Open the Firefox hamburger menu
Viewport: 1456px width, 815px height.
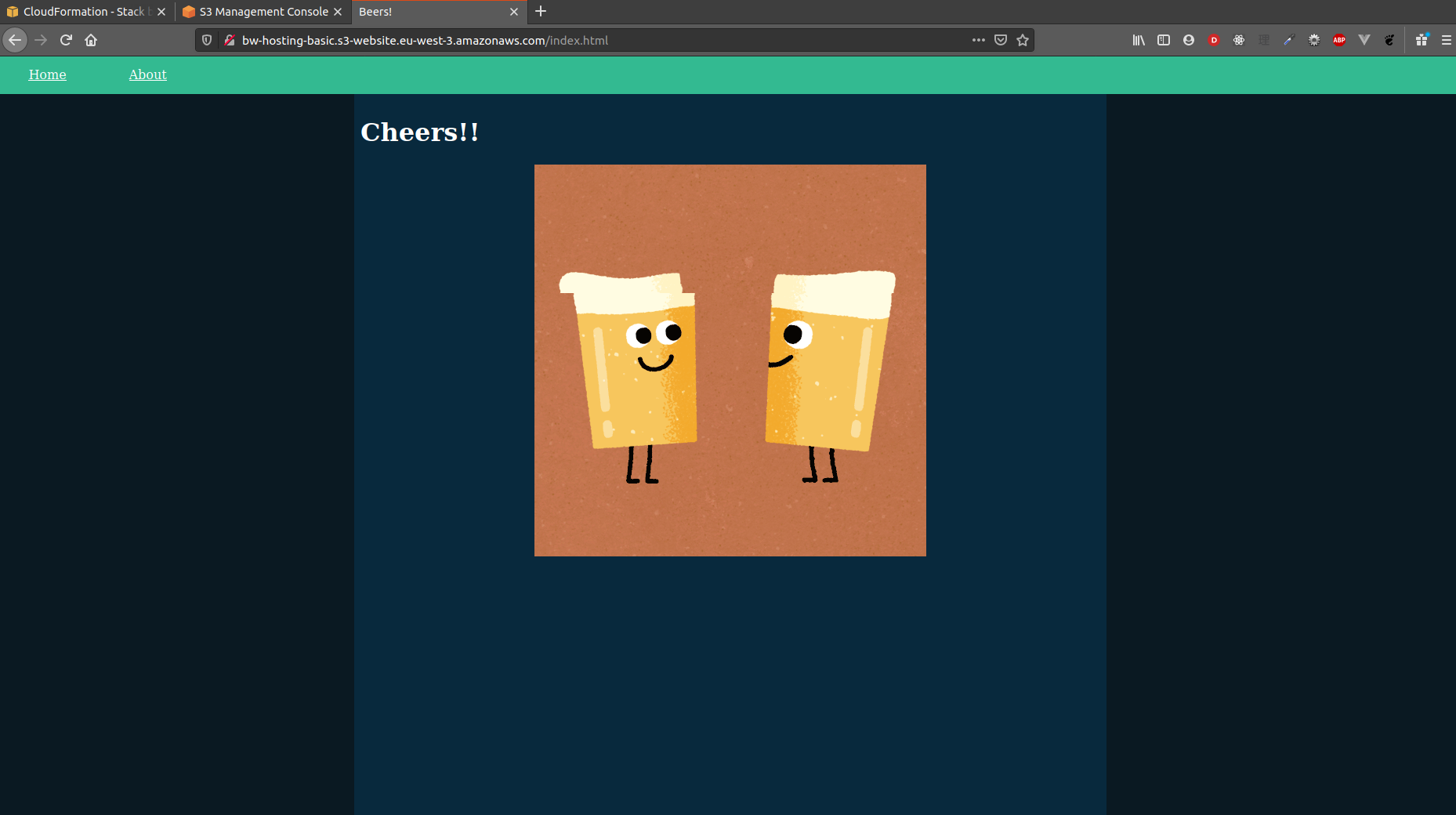tap(1446, 40)
